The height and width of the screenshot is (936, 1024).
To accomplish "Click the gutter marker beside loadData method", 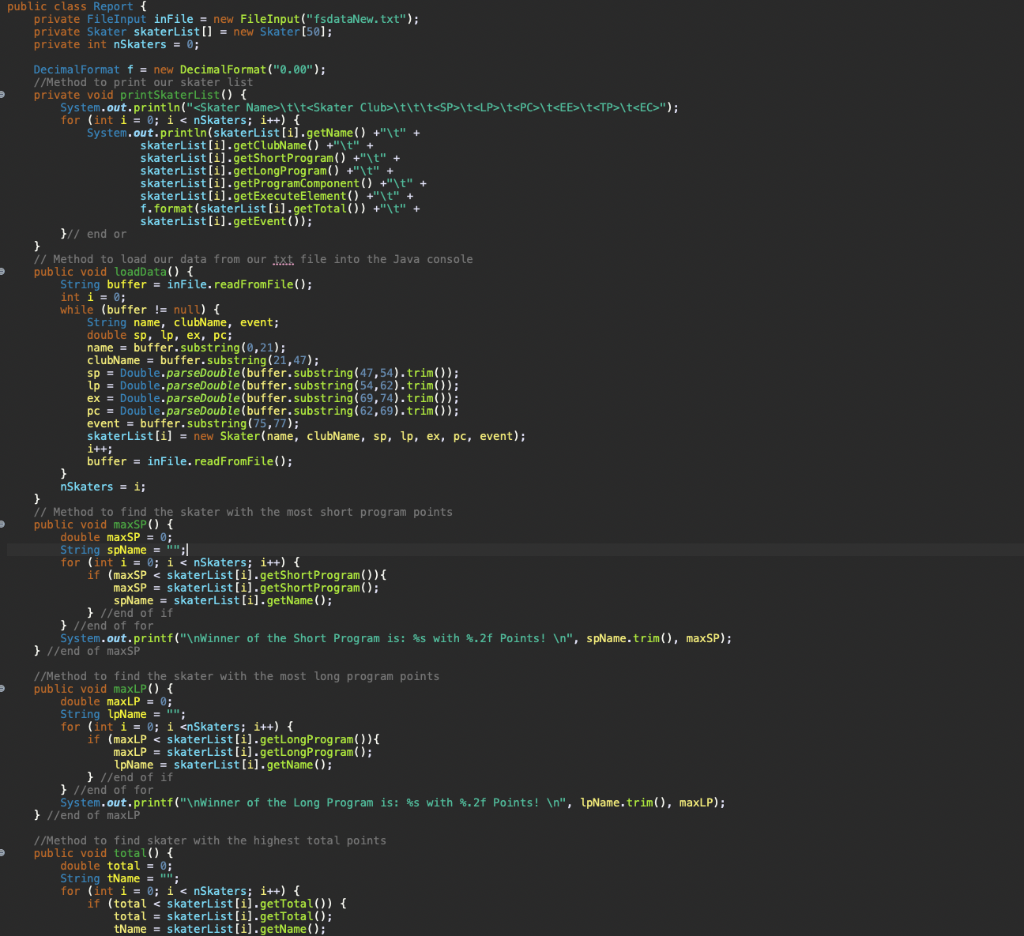I will pos(6,271).
